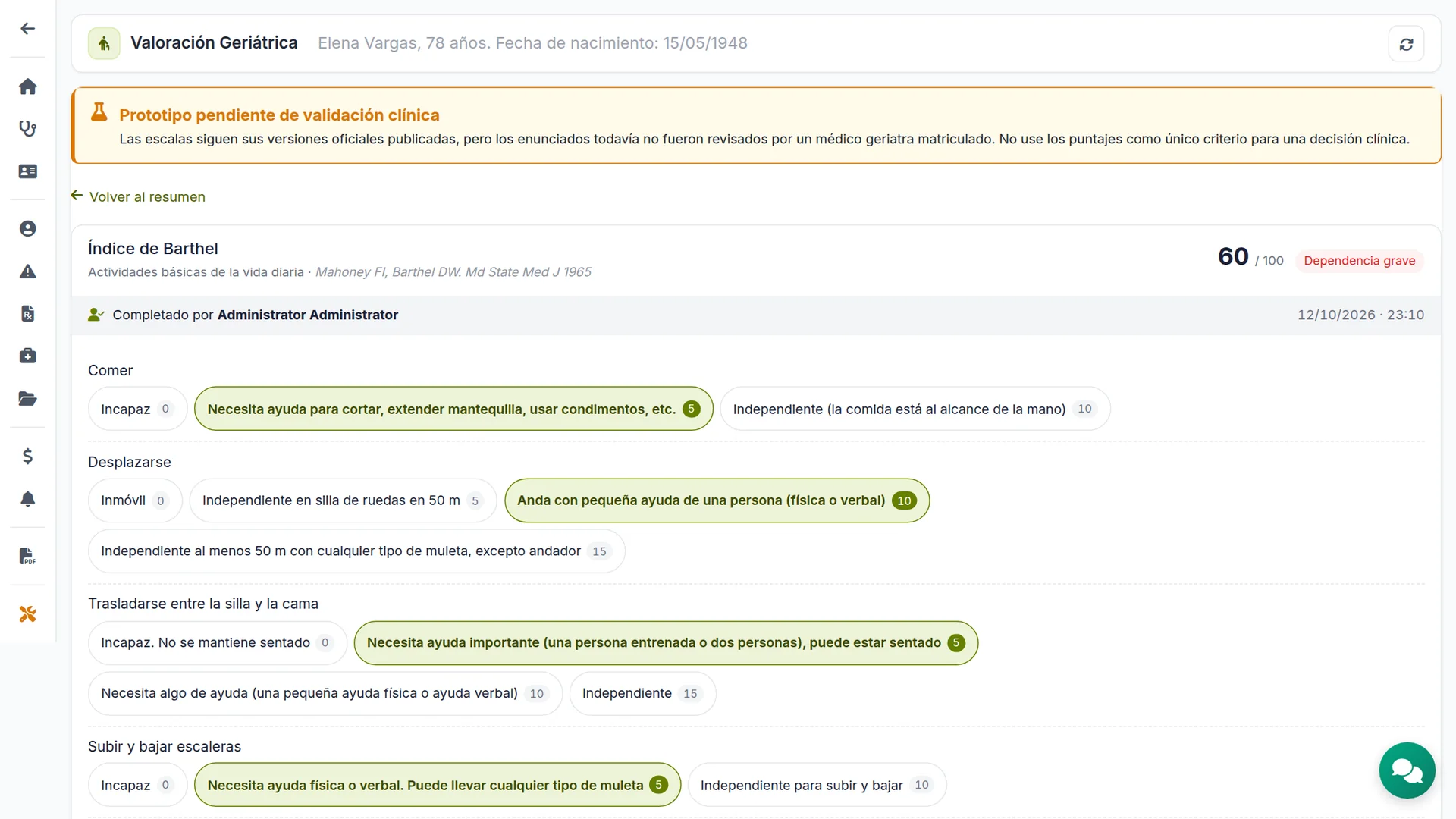
Task: Select stairs option Necesita ayuda física o verbal
Action: pyautogui.click(x=438, y=785)
